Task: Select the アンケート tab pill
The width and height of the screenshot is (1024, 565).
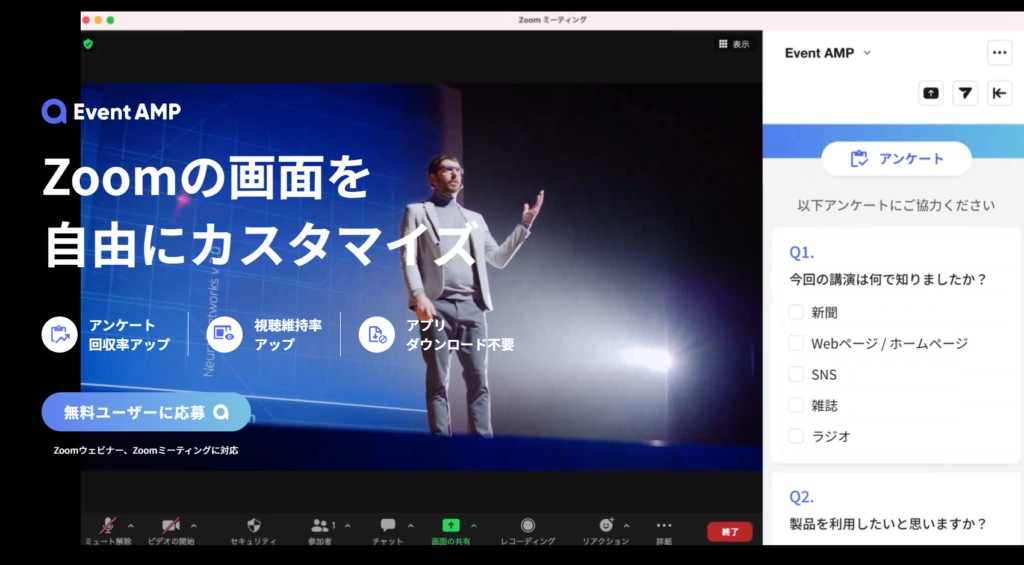Action: pos(896,159)
